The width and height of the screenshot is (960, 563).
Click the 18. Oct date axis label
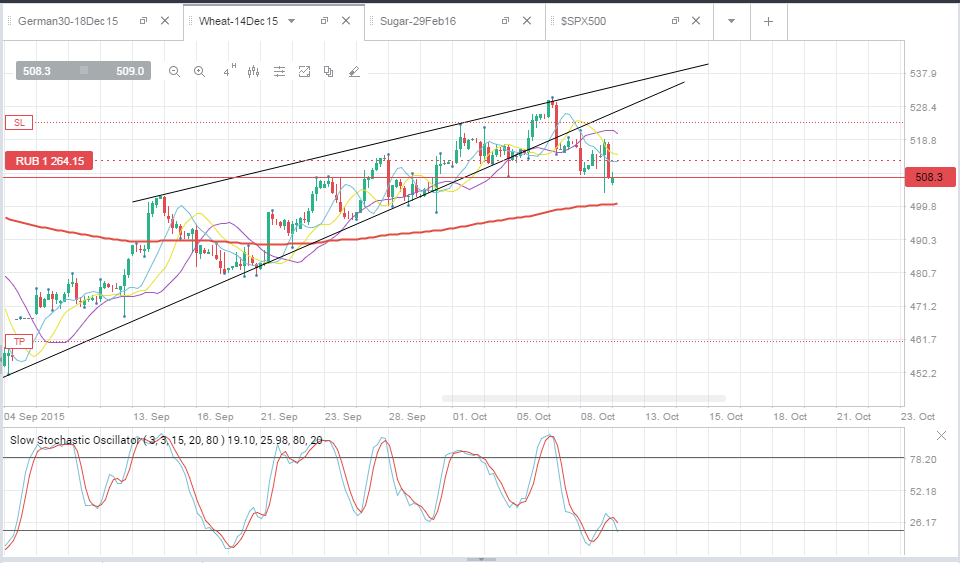(x=790, y=417)
